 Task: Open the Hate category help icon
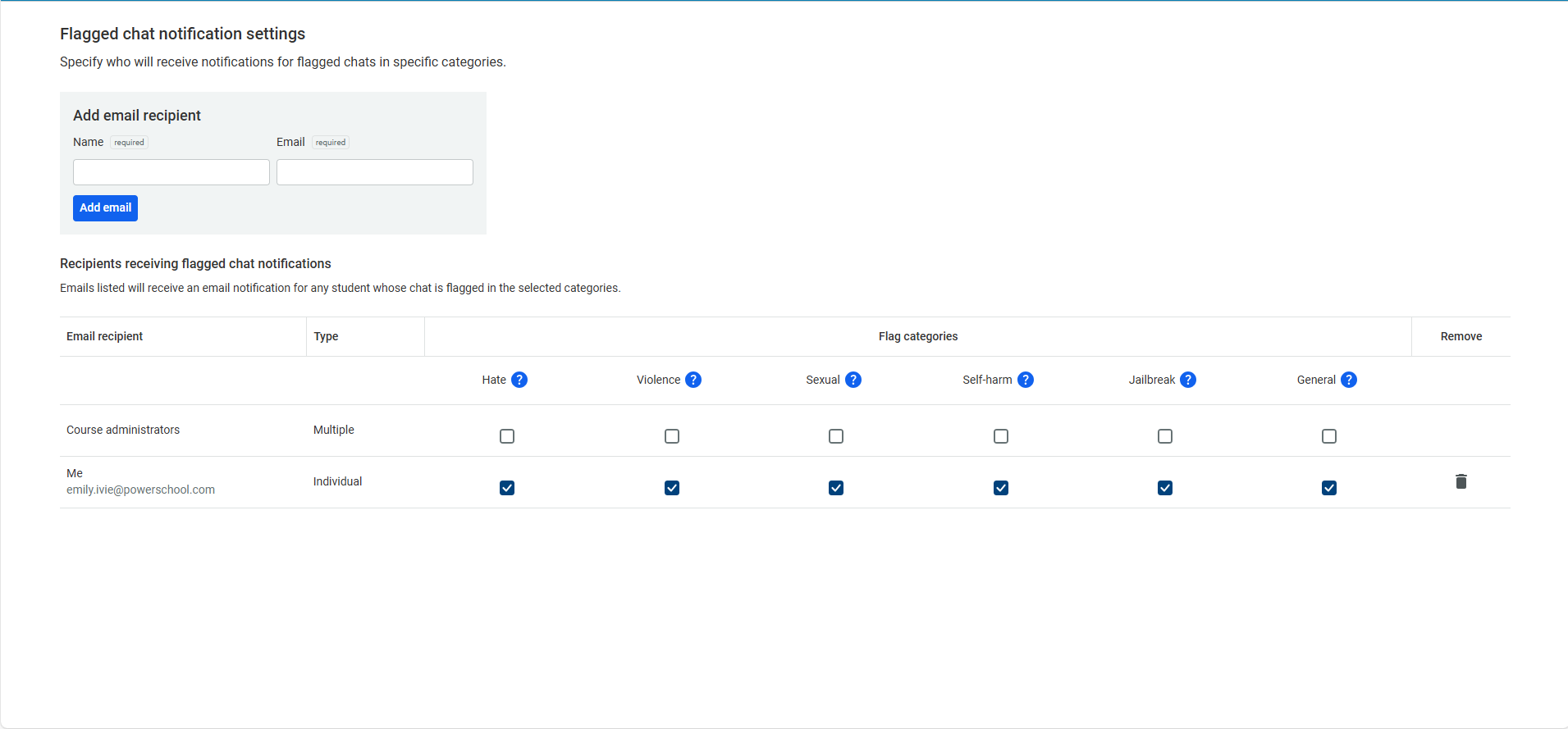coord(519,380)
